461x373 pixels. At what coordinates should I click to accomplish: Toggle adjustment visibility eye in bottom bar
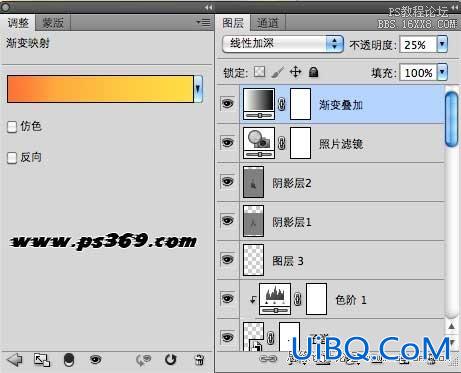pyautogui.click(x=95, y=360)
